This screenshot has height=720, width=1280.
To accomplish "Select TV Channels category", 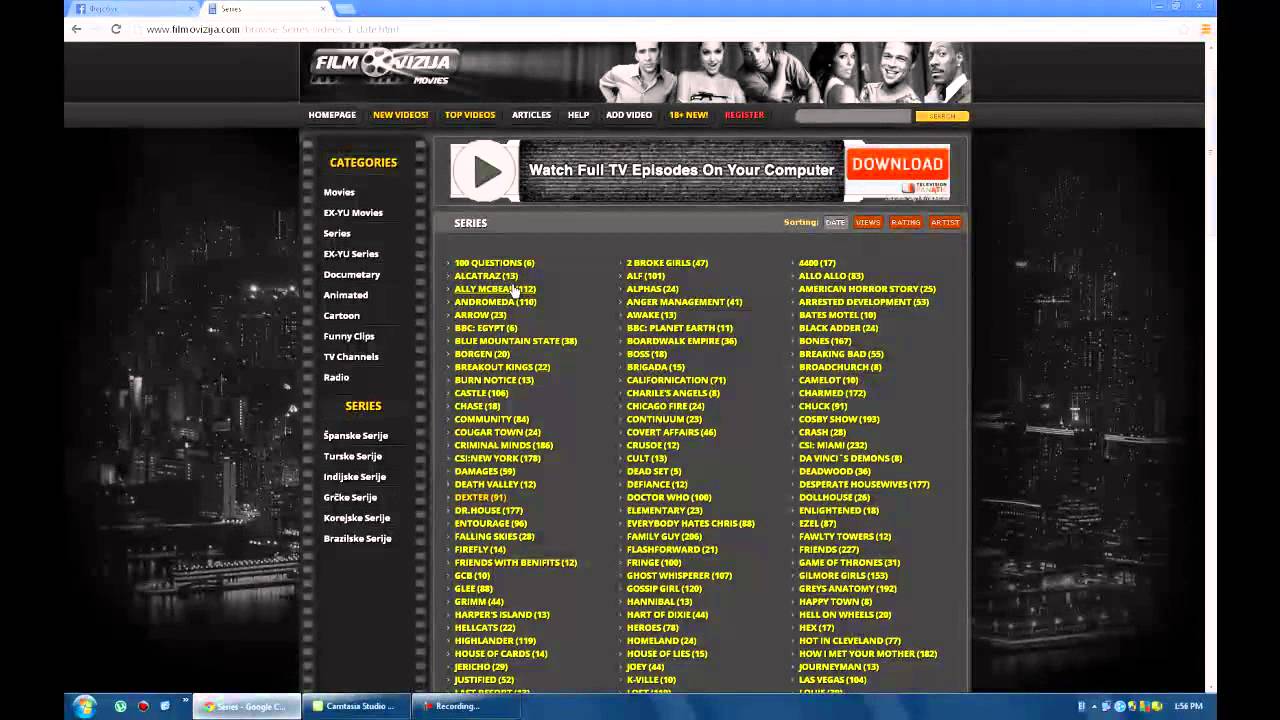I will coord(351,357).
